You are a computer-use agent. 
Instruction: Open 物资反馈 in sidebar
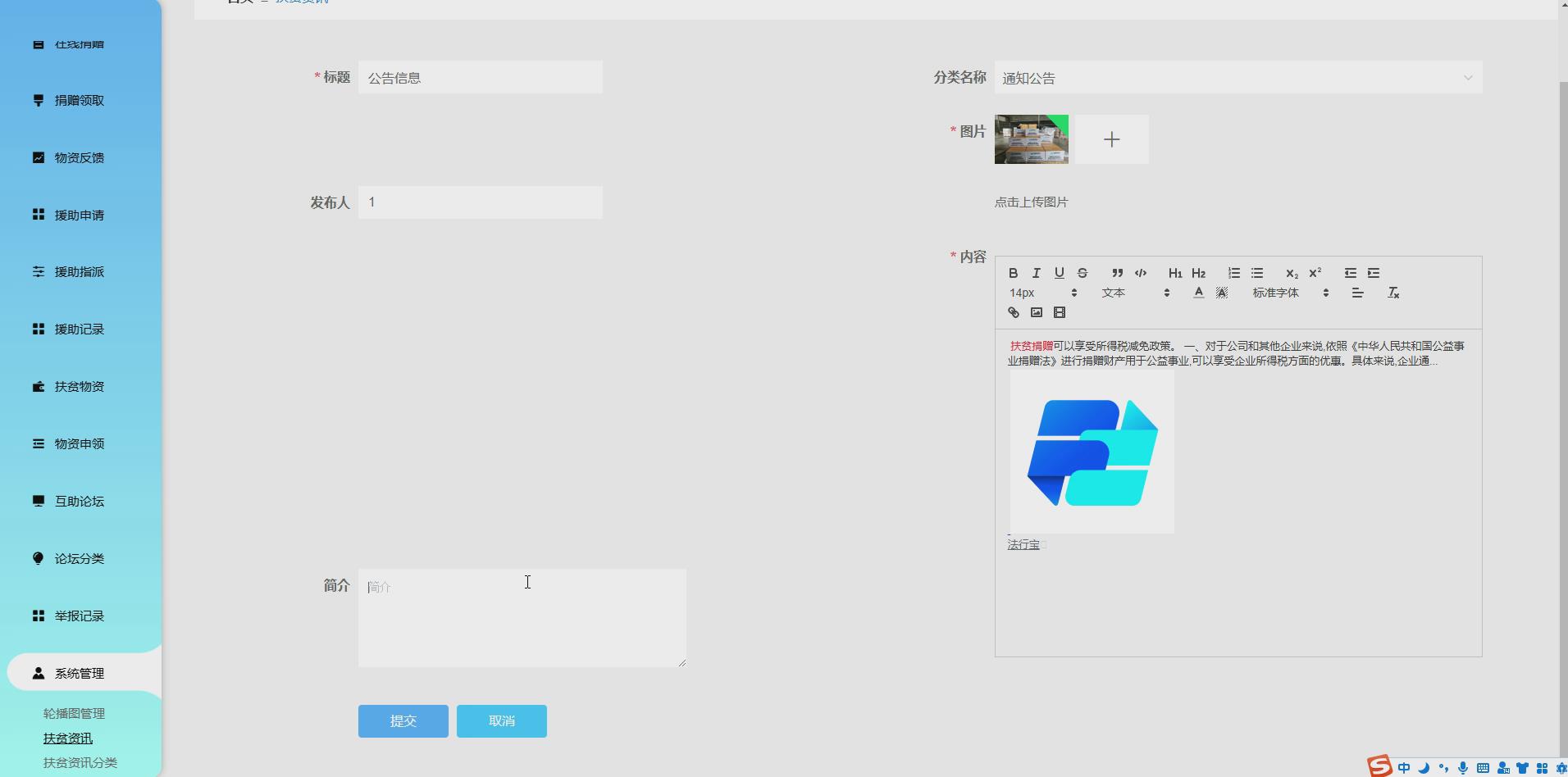coord(80,157)
